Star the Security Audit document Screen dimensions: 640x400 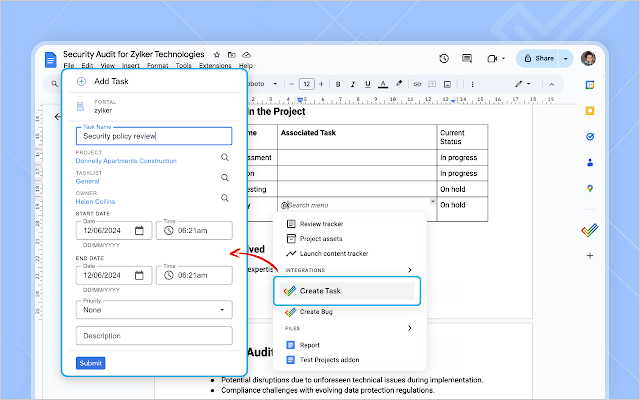click(217, 55)
